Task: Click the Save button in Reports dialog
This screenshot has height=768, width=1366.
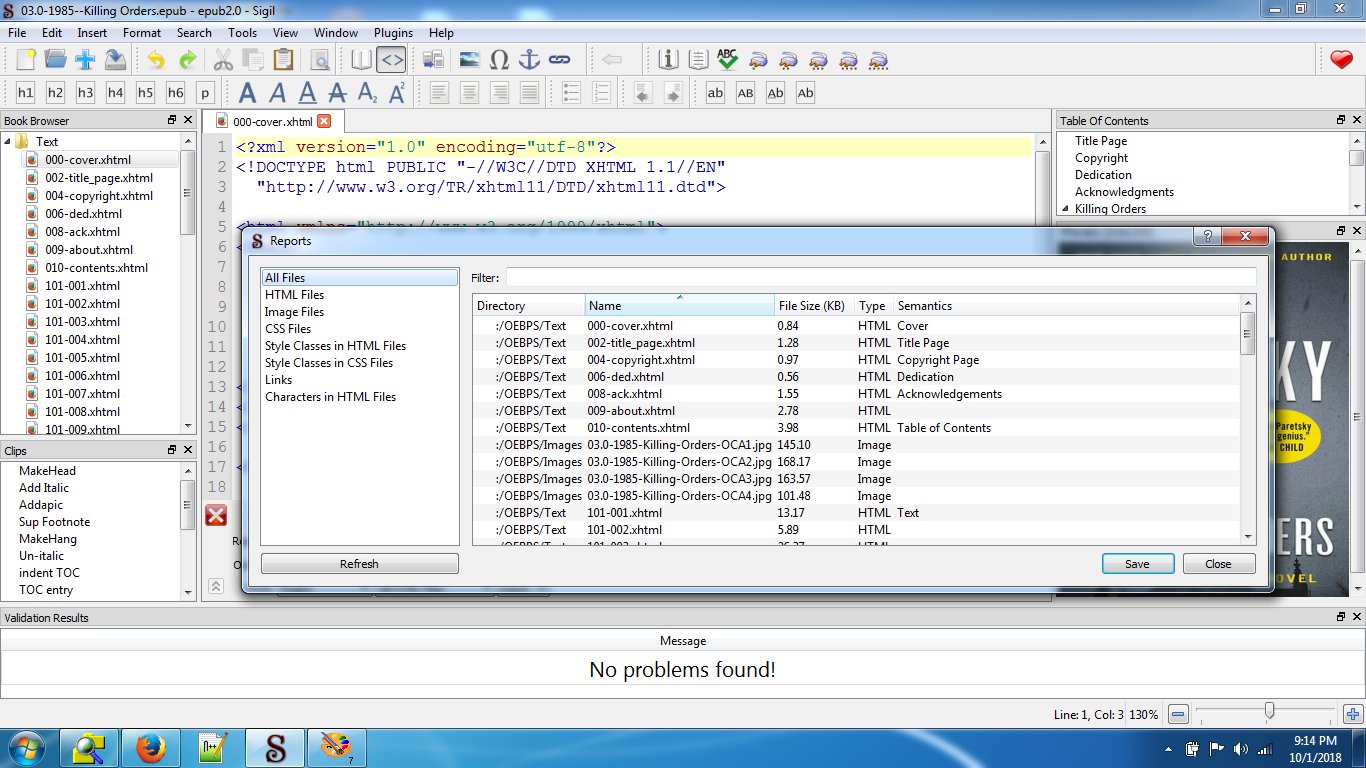Action: pyautogui.click(x=1137, y=564)
